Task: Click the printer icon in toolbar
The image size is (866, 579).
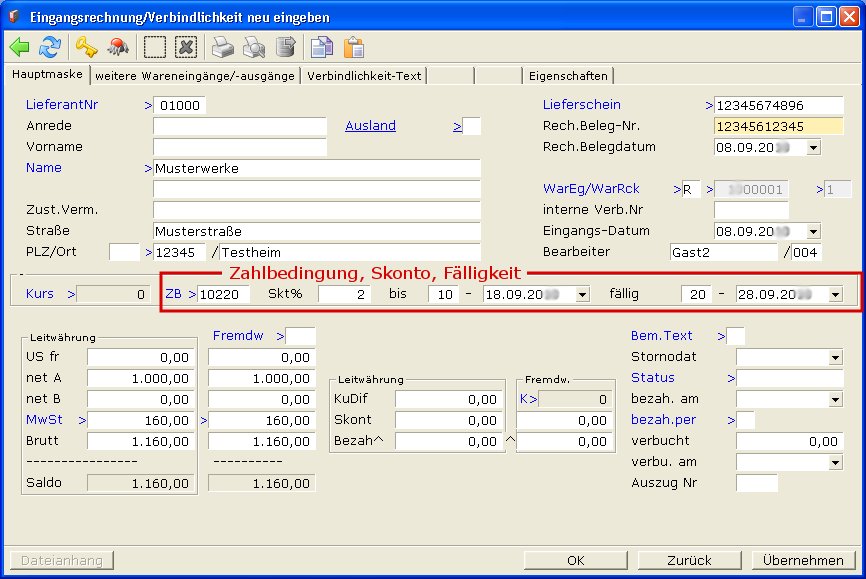Action: (x=223, y=47)
